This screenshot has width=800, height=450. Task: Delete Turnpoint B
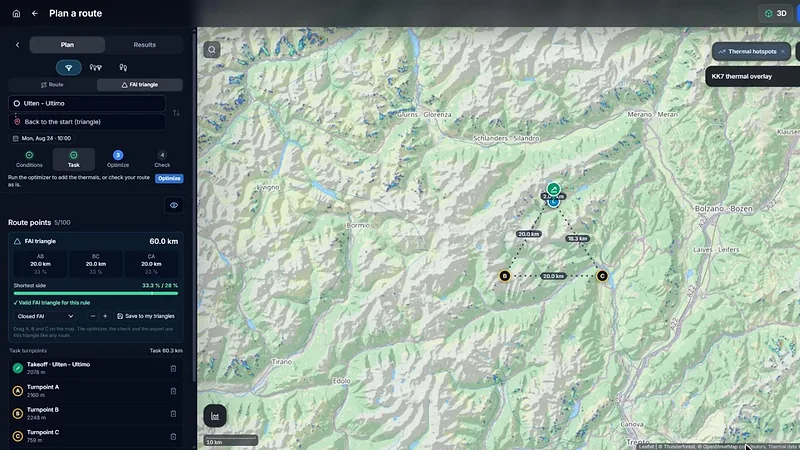[x=173, y=414]
